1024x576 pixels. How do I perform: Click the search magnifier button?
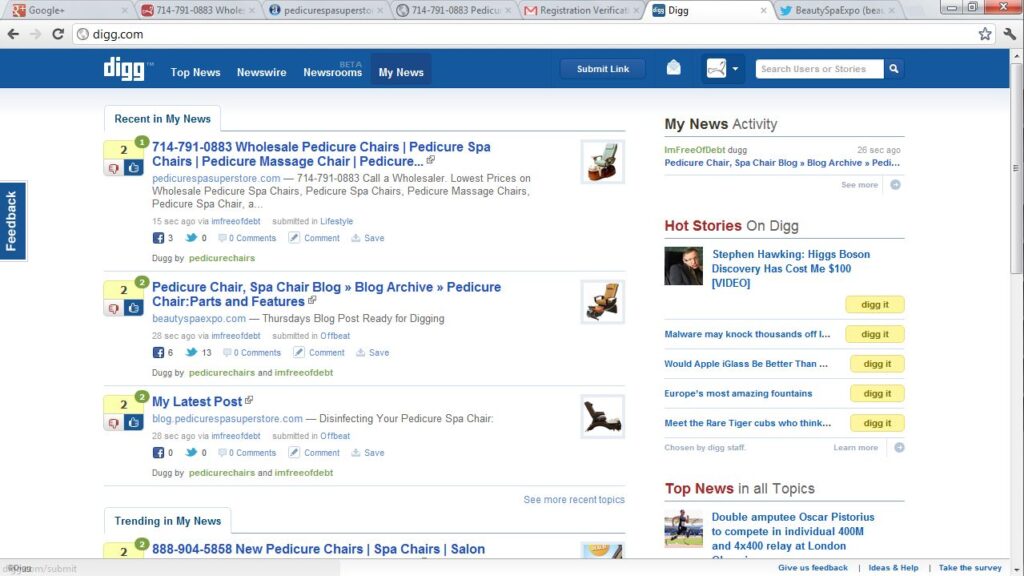point(894,69)
